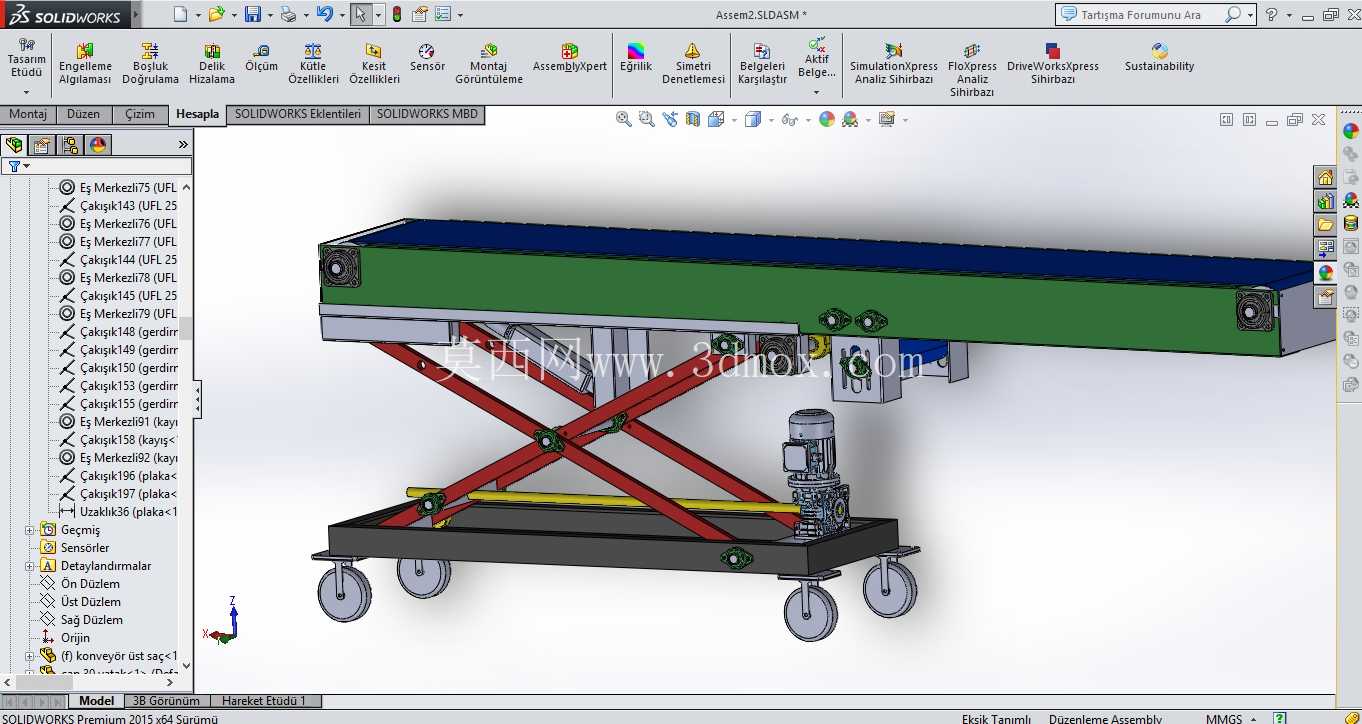Screen dimensions: 1362x724
Task: Switch to the PropertyManager panel tab
Action: pyautogui.click(x=42, y=145)
